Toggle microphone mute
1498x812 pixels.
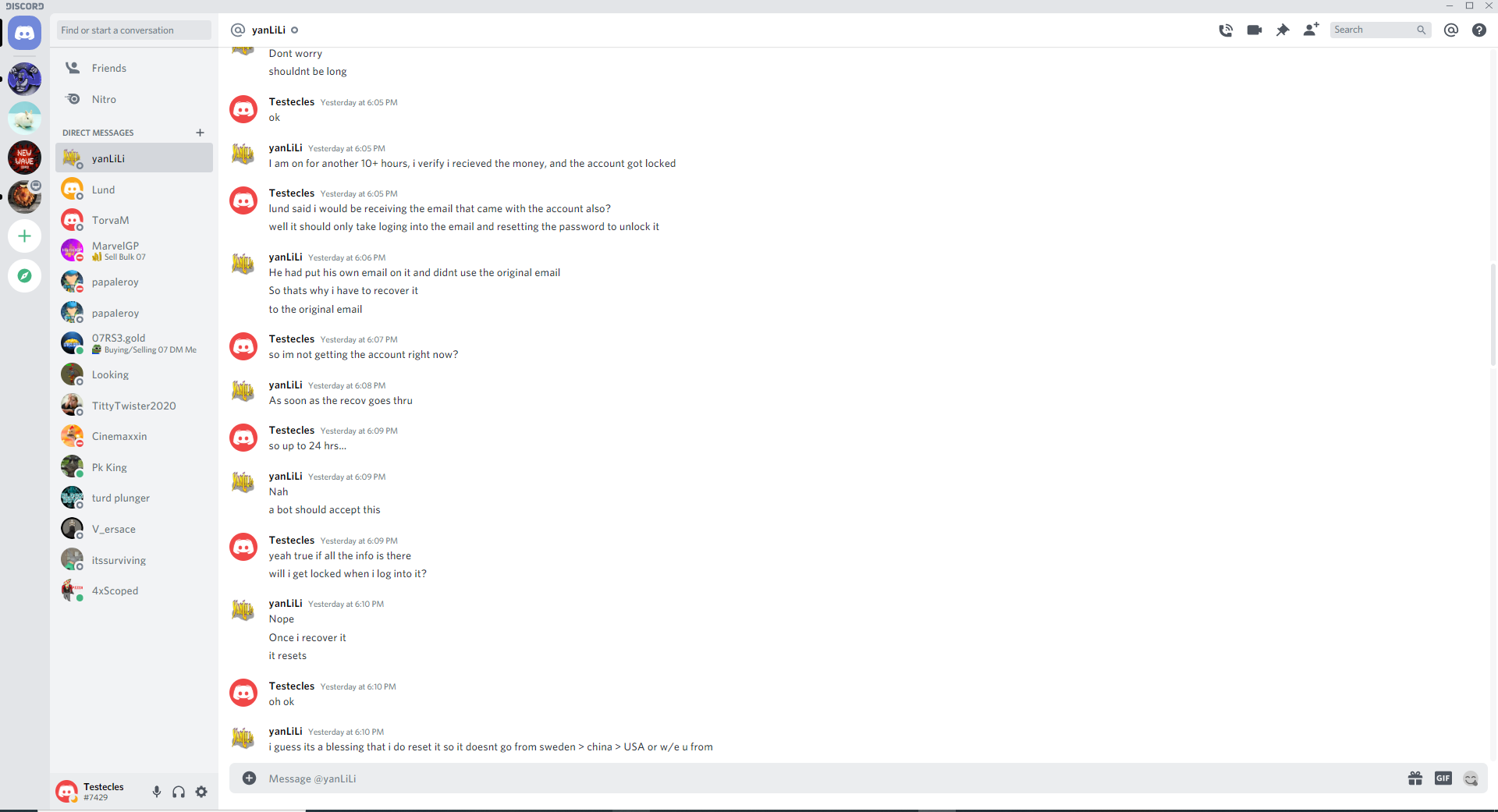pos(157,792)
